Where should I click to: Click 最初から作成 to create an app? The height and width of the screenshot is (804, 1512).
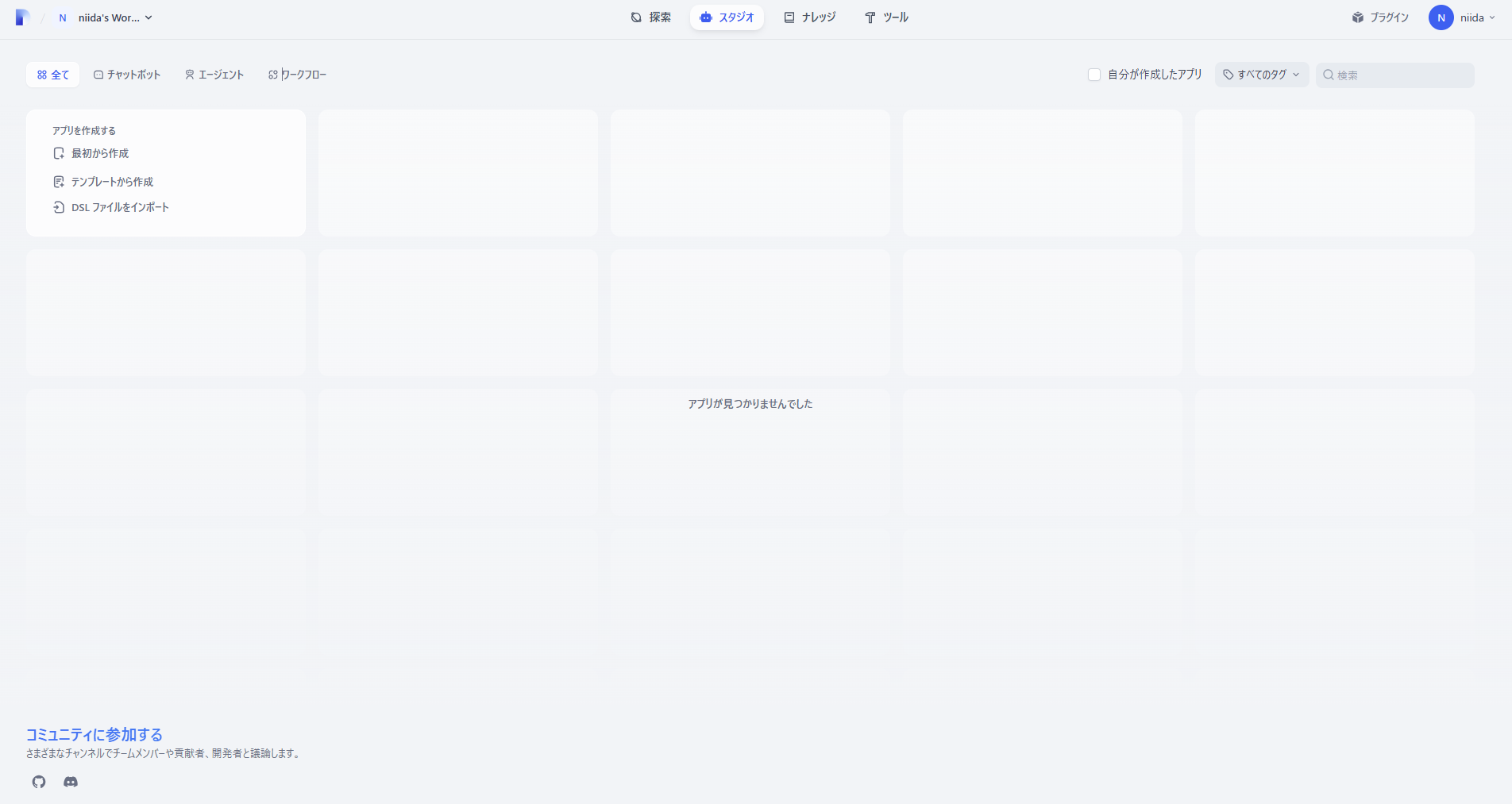[x=99, y=153]
